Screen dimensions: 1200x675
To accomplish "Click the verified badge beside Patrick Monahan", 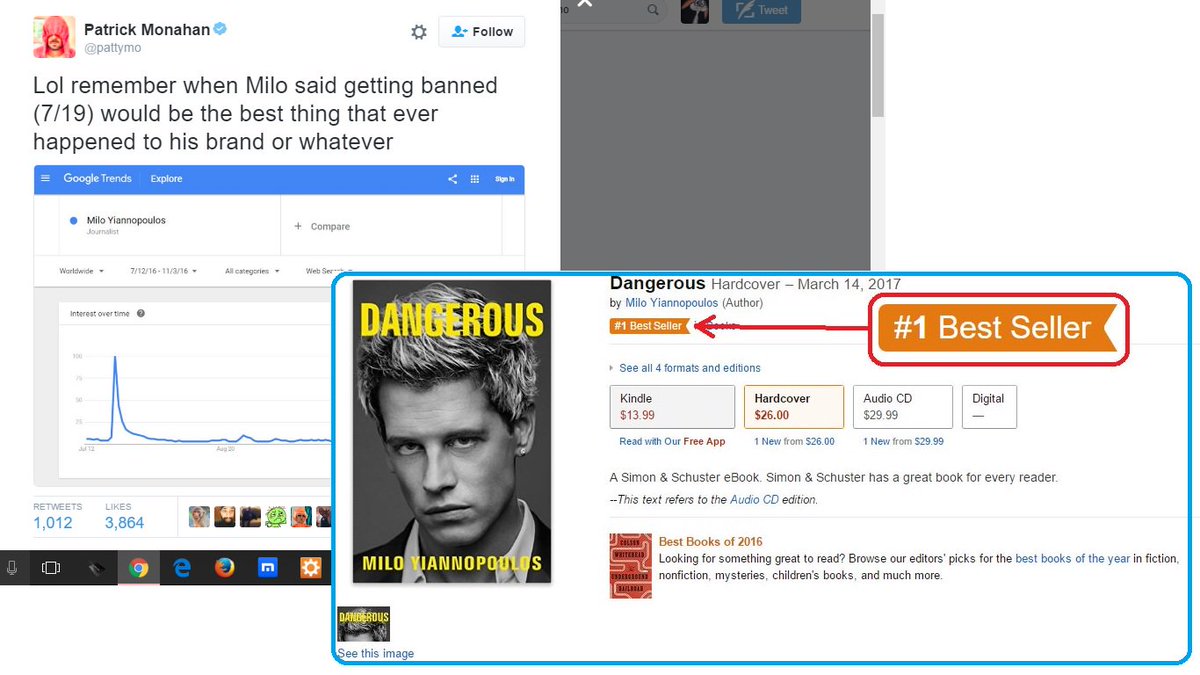I will (x=221, y=29).
